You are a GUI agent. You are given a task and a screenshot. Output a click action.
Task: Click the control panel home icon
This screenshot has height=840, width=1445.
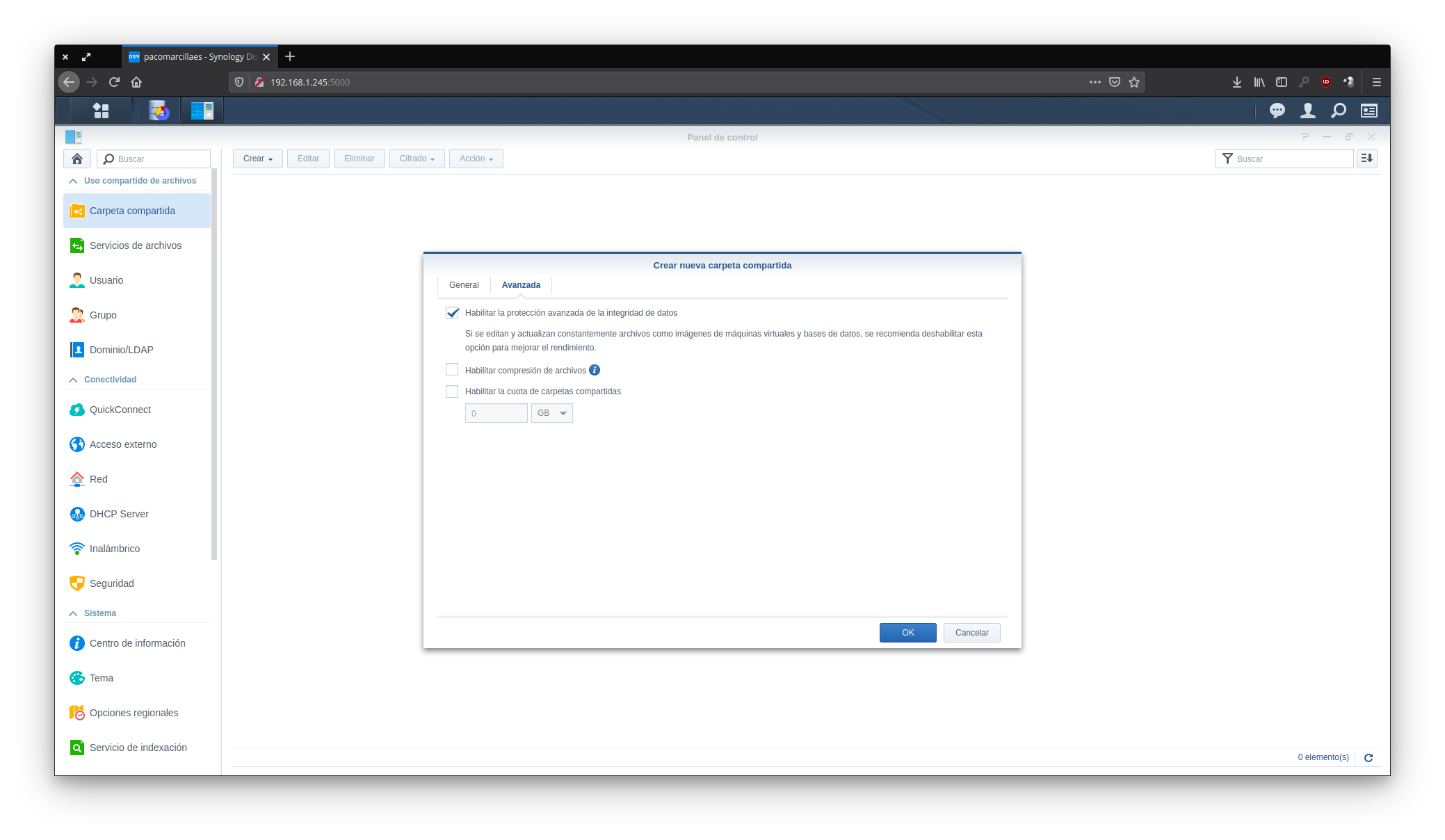pyautogui.click(x=77, y=159)
